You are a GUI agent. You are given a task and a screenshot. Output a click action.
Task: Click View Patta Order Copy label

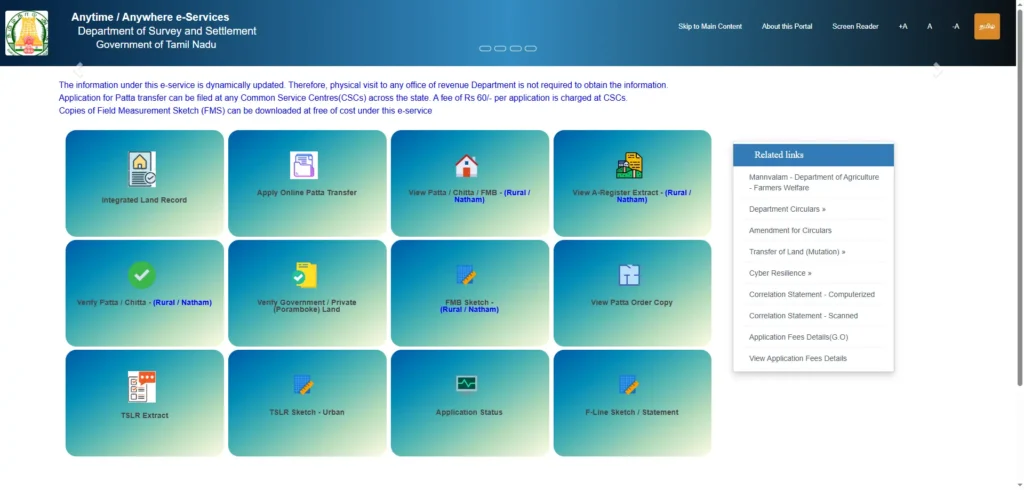[x=632, y=302]
